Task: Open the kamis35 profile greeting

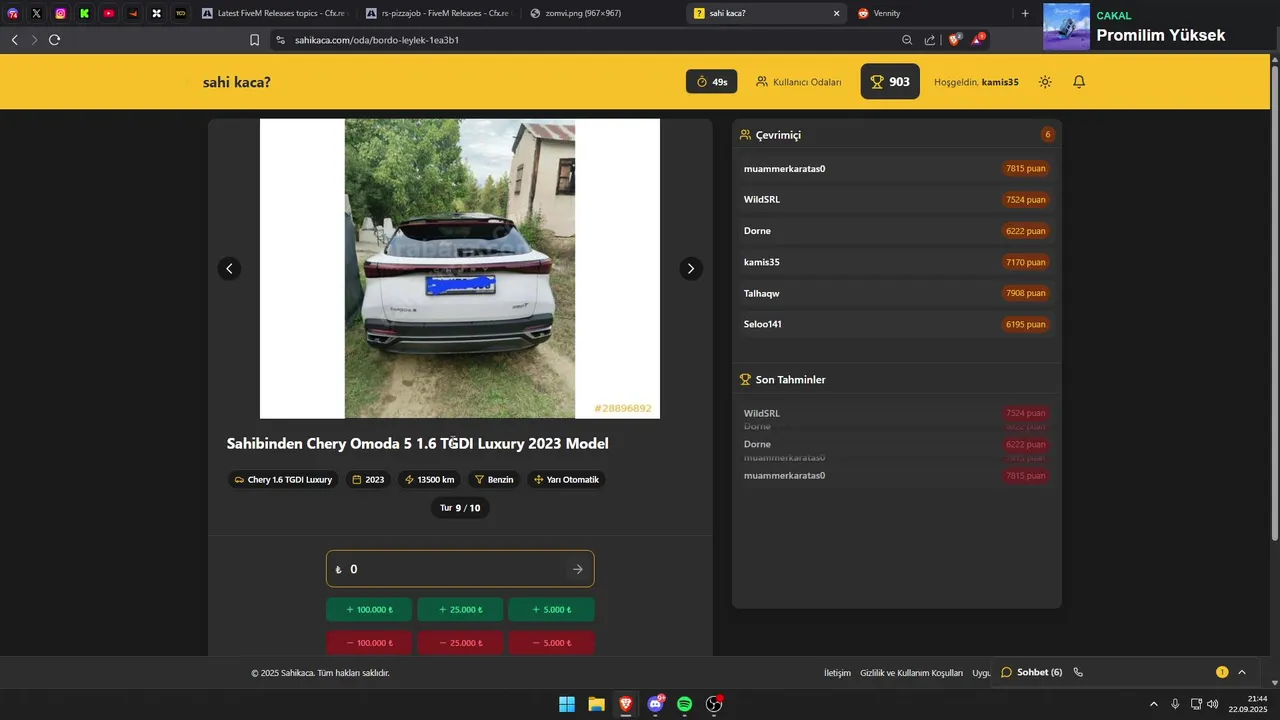Action: [976, 82]
